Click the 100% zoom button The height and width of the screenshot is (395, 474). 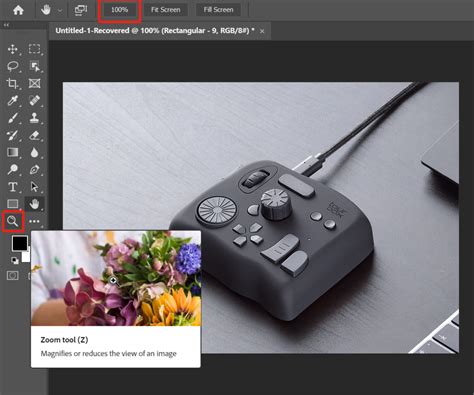120,10
